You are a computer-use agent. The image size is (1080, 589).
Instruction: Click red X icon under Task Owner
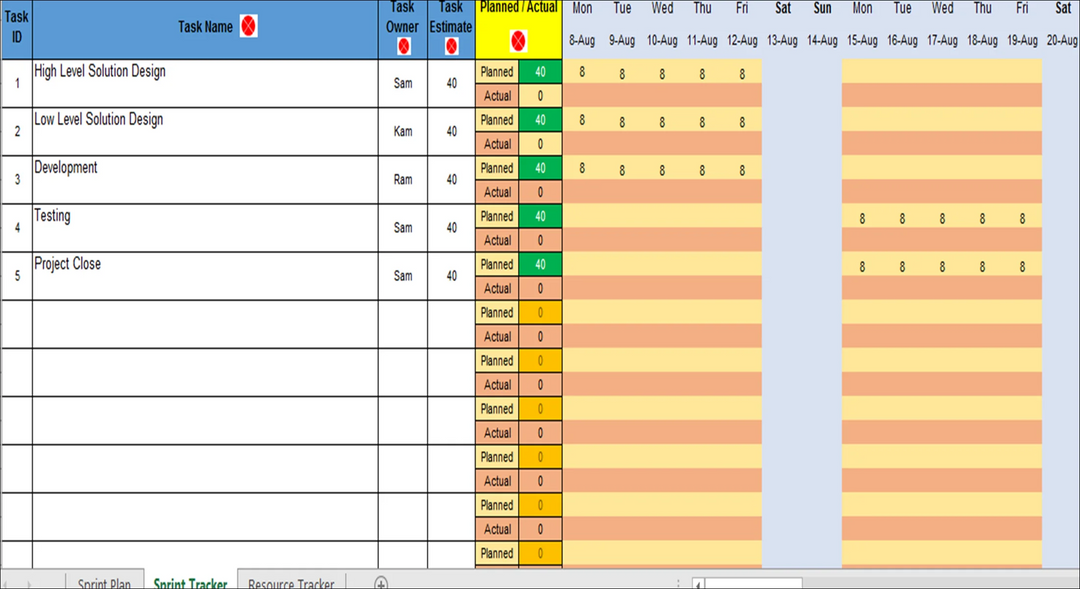(403, 46)
